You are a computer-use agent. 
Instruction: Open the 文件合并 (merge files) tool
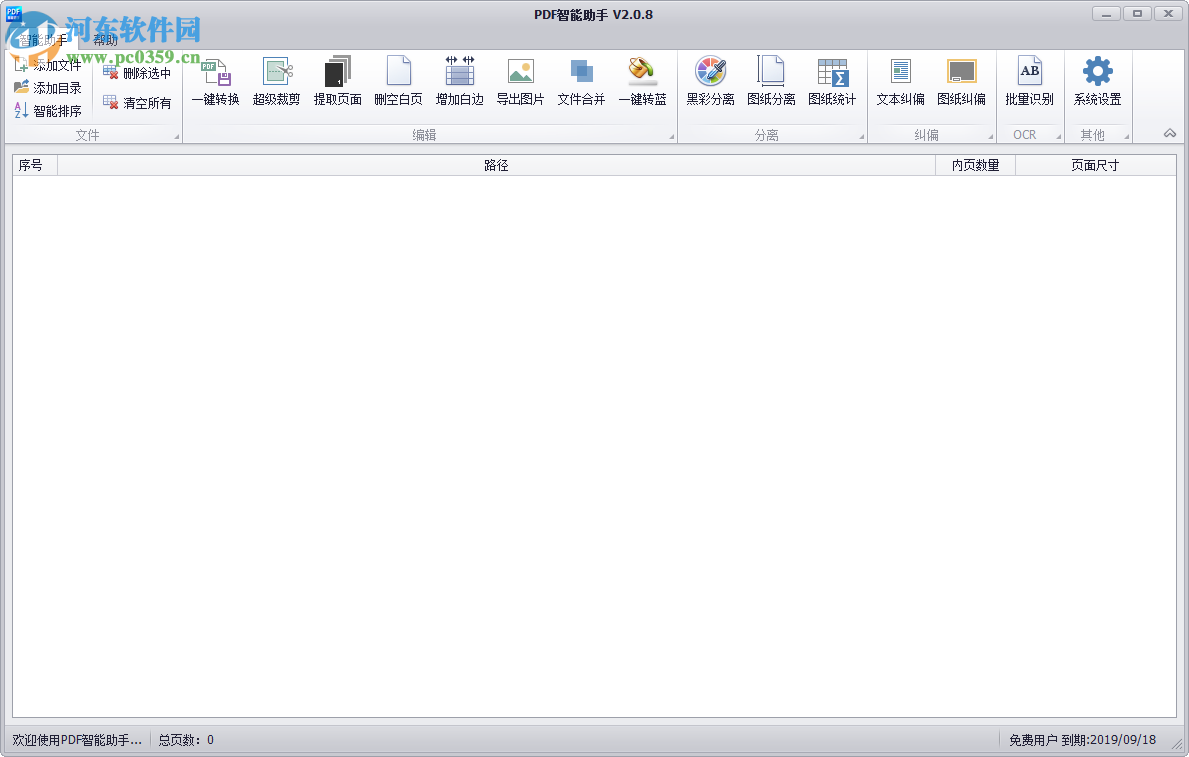click(581, 82)
